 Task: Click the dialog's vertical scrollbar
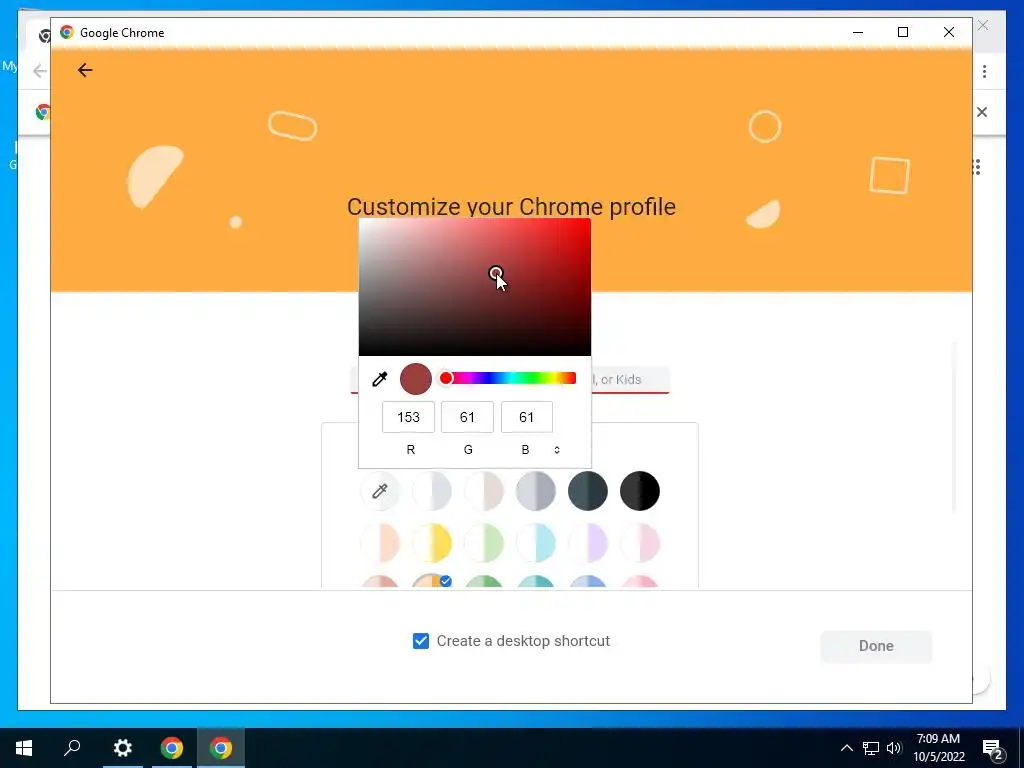tap(954, 426)
